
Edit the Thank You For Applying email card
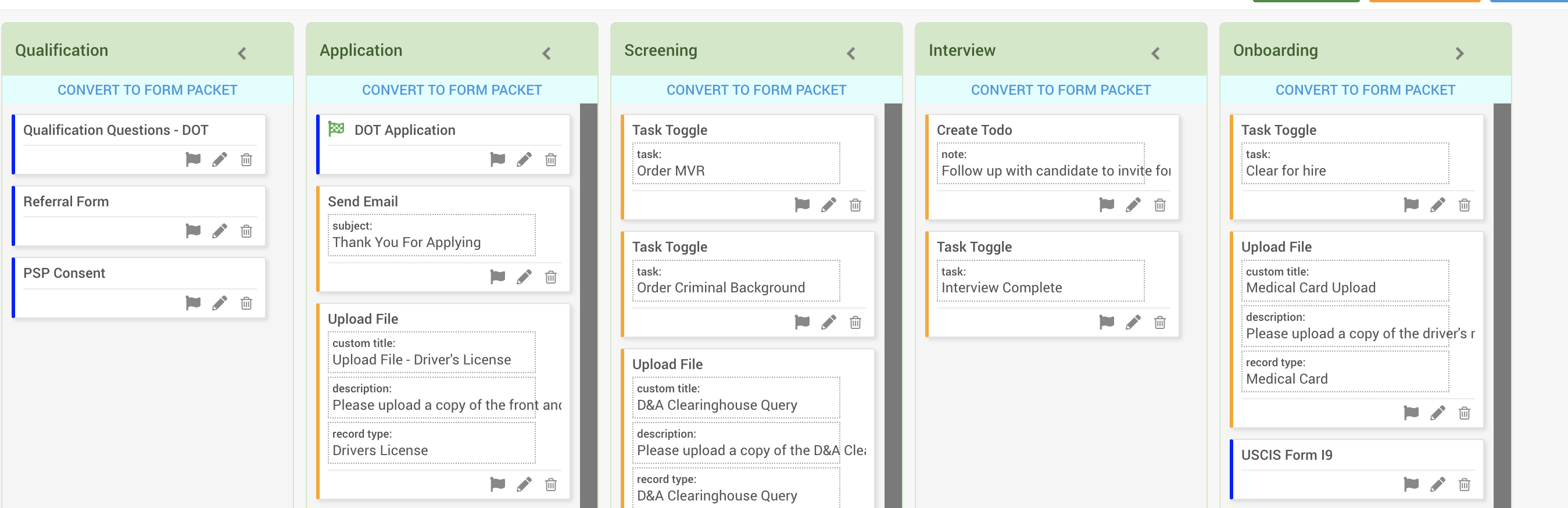(x=524, y=277)
